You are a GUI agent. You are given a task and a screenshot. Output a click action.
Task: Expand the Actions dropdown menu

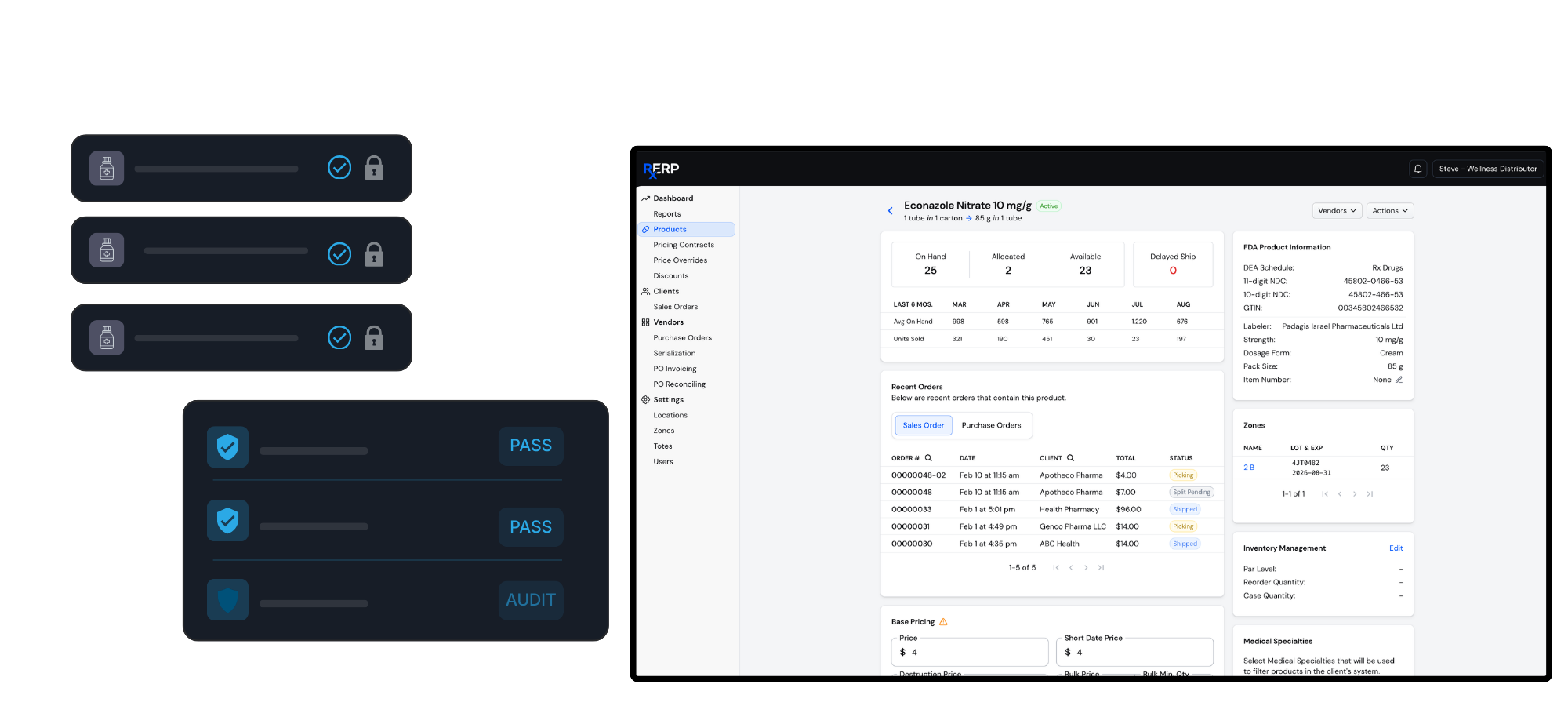tap(1389, 211)
